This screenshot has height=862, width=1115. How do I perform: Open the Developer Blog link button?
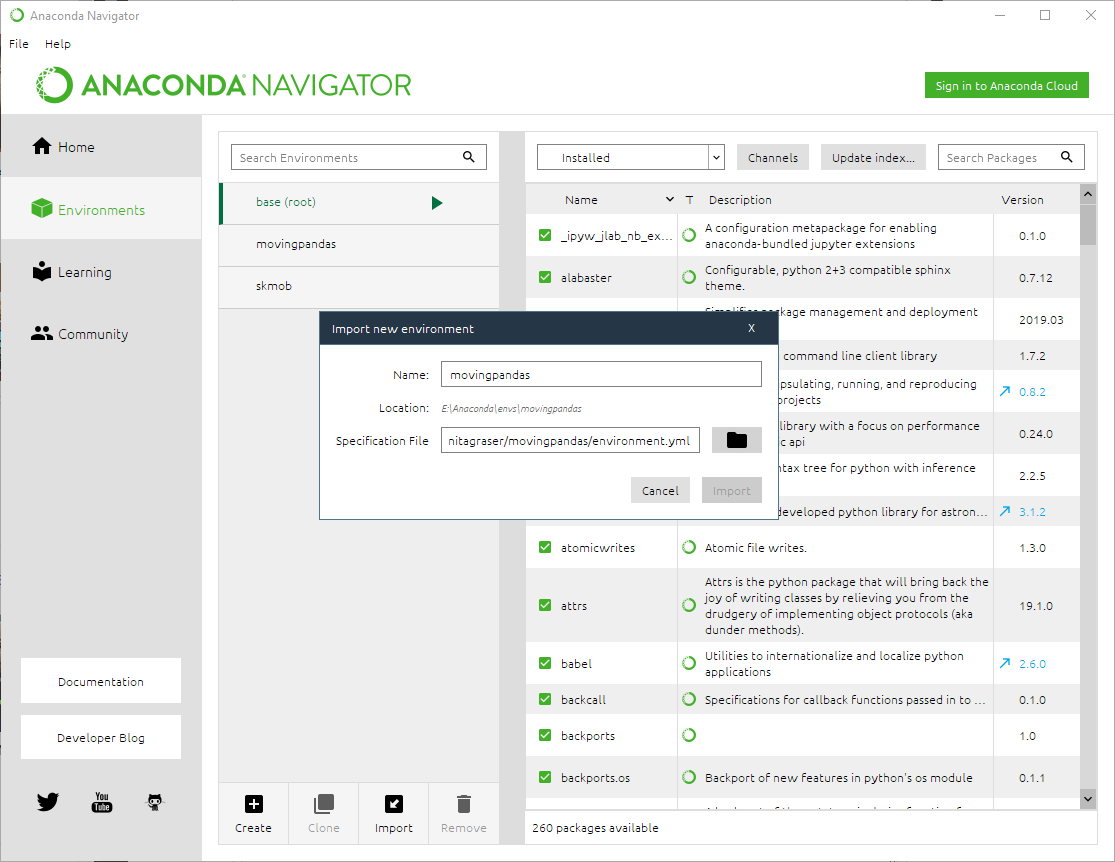(101, 737)
